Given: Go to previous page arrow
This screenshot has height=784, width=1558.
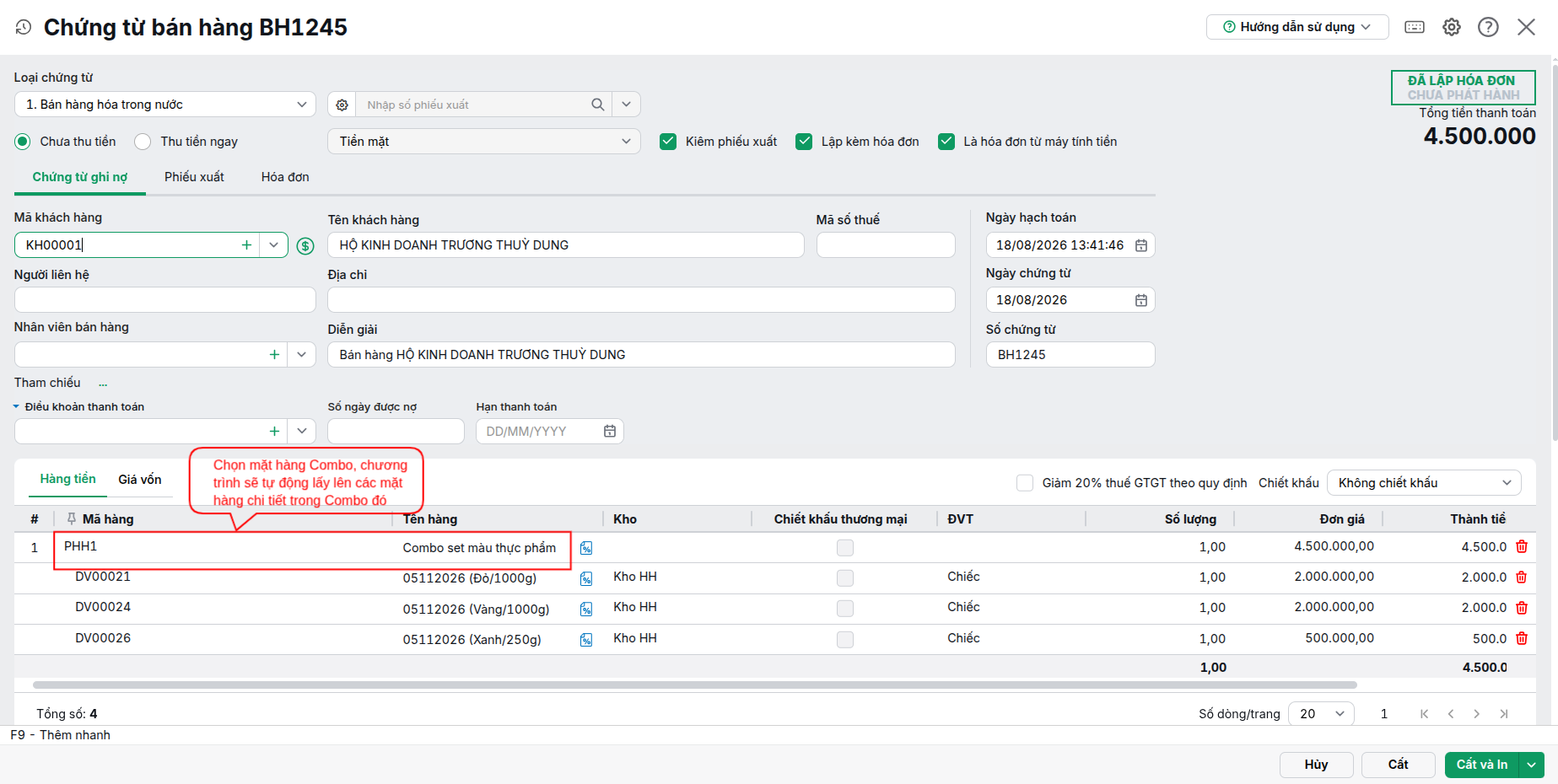Looking at the screenshot, I should [1451, 714].
